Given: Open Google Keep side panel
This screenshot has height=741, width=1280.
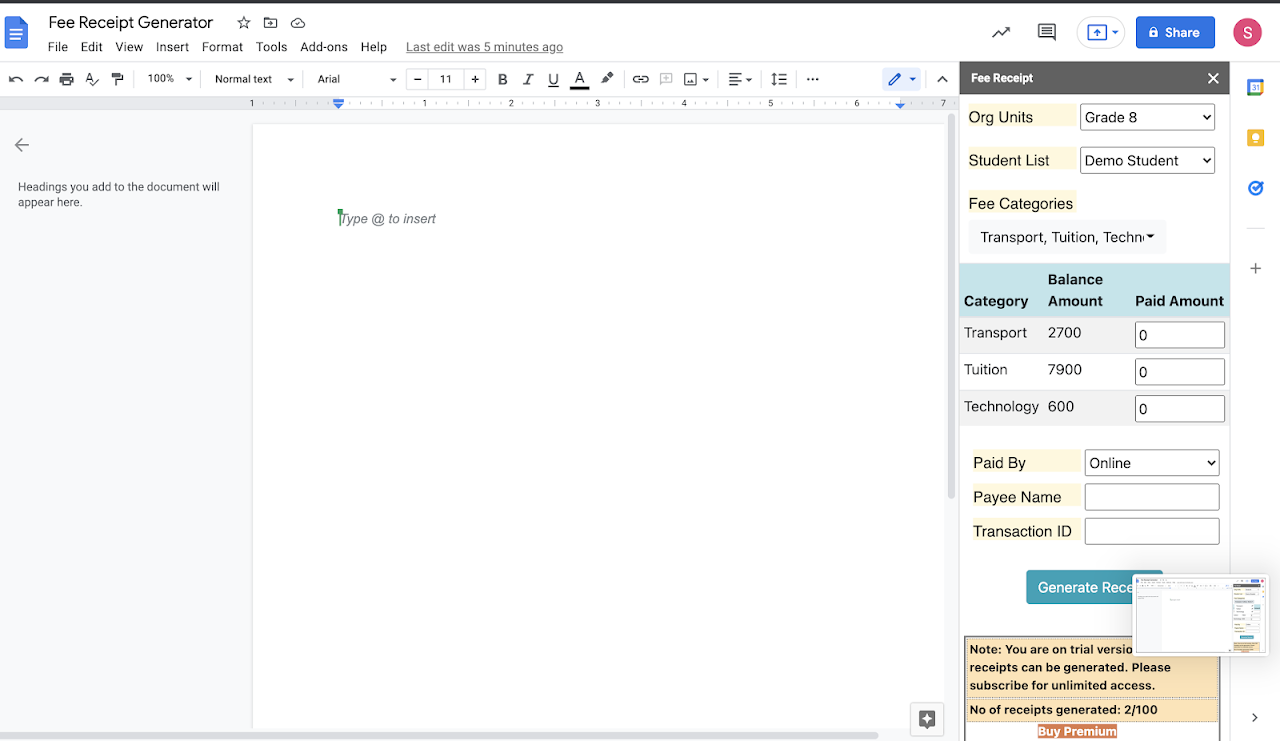Looking at the screenshot, I should [1256, 138].
